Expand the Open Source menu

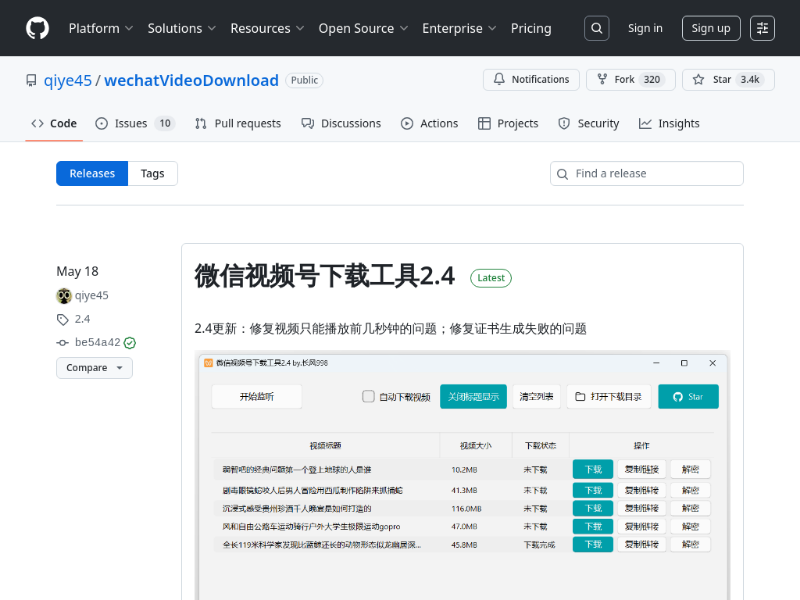point(362,28)
